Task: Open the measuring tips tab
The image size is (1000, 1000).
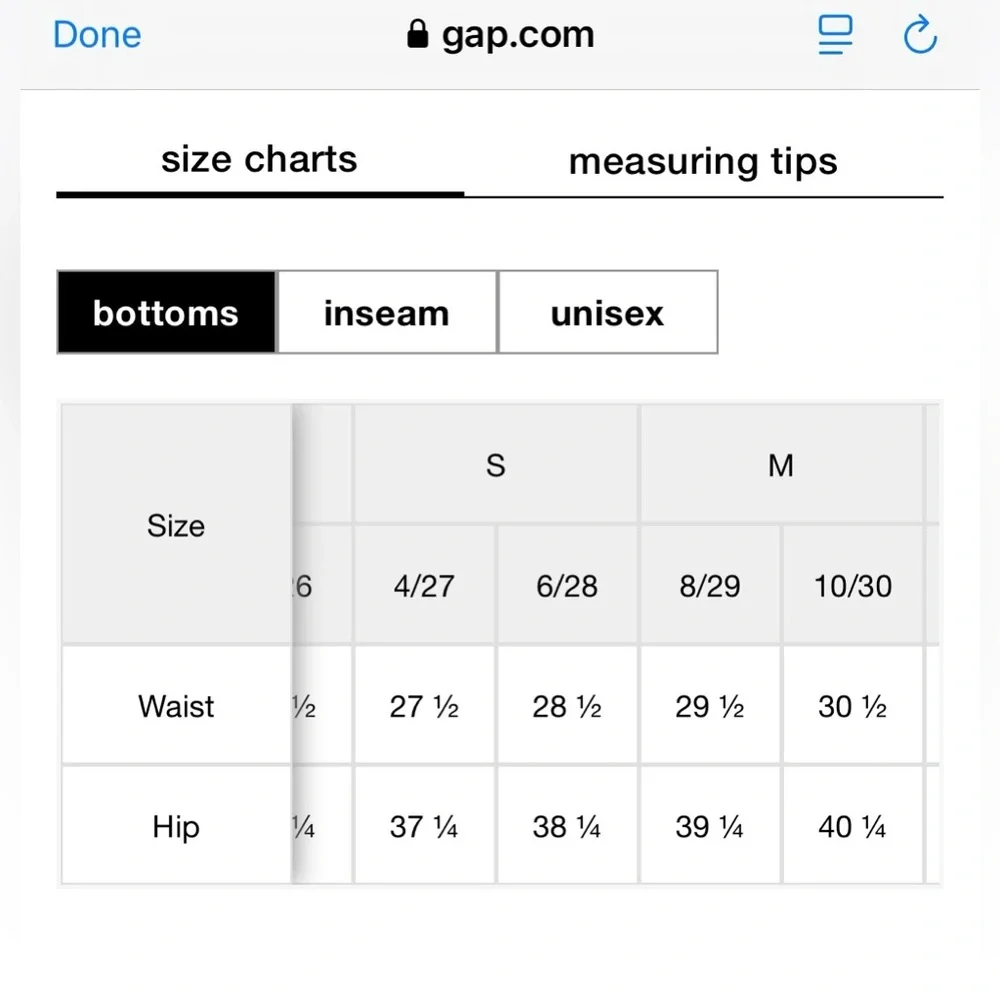Action: click(702, 162)
